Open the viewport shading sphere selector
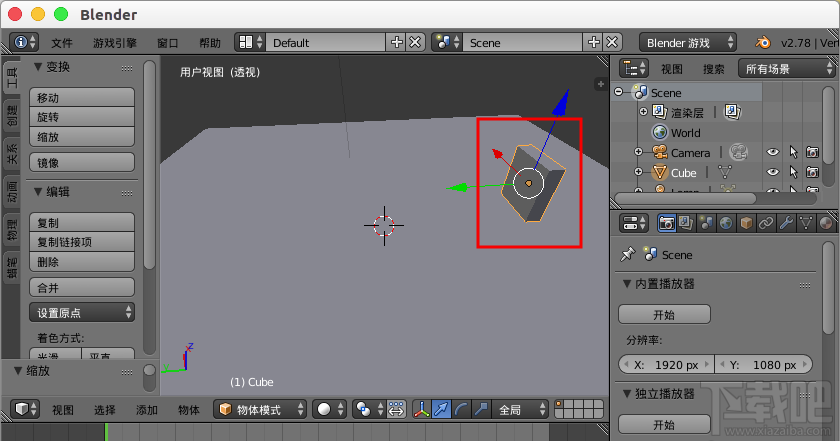The width and height of the screenshot is (840, 441). tap(329, 409)
